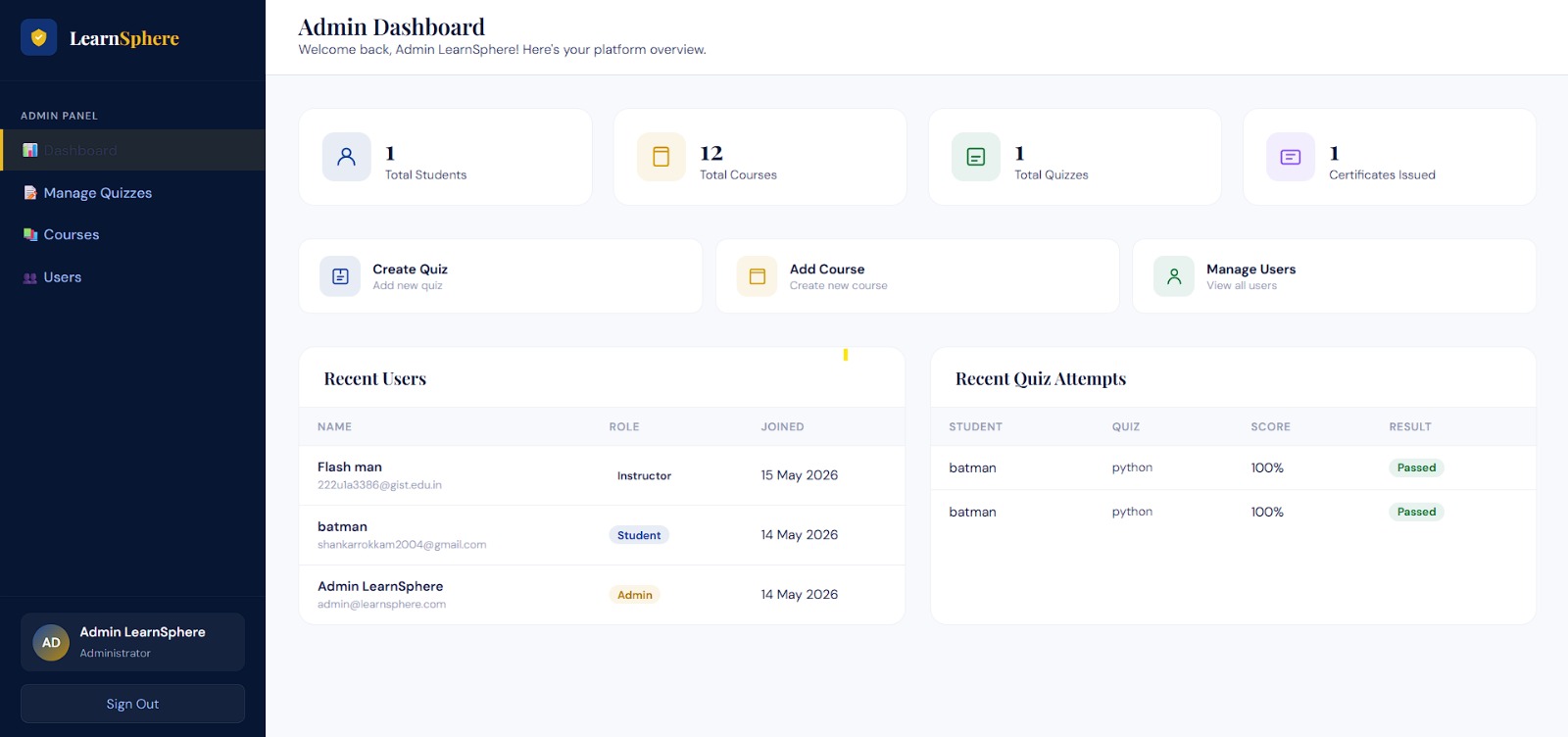Screen dimensions: 1568x737
Task: Click the Admin LearnSphere profile card
Action: tap(132, 642)
